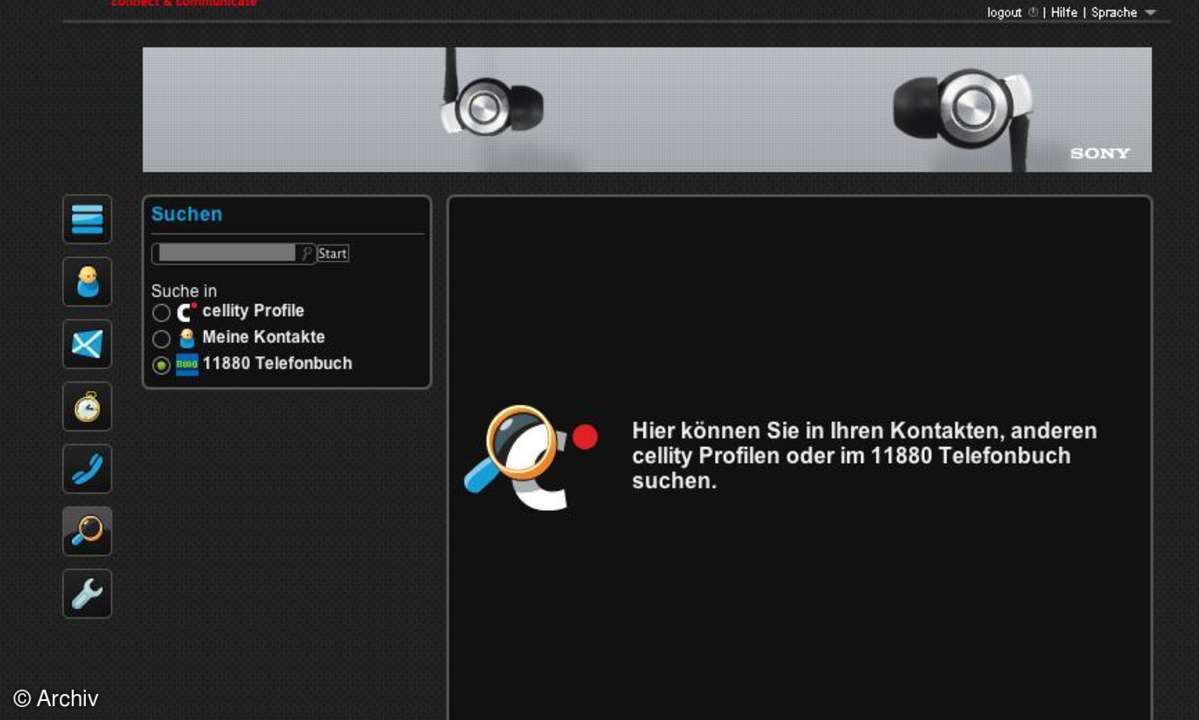Click the SONY logo in the banner

point(1100,154)
